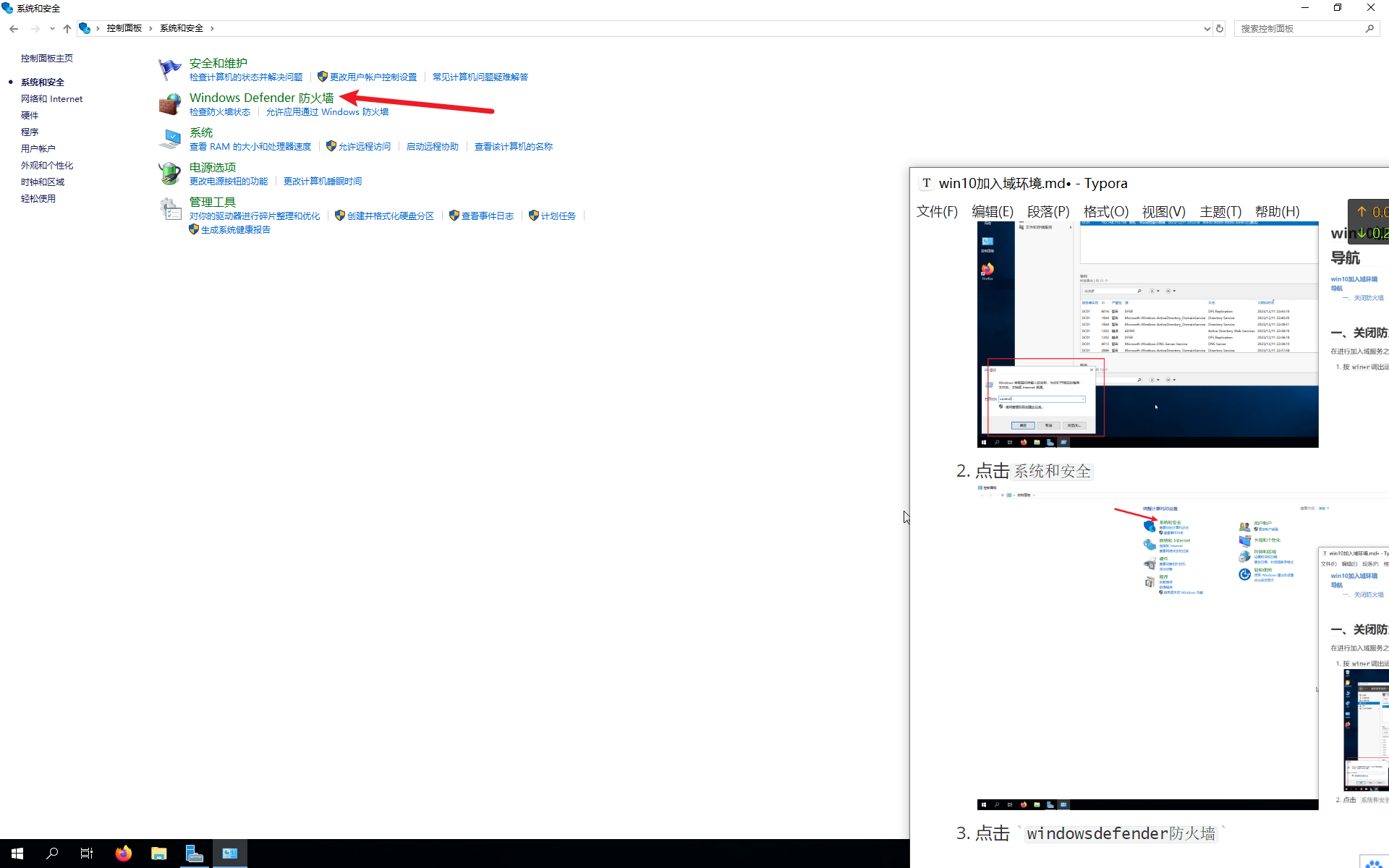Open 电源选项 heading link
The height and width of the screenshot is (868, 1389).
213,167
